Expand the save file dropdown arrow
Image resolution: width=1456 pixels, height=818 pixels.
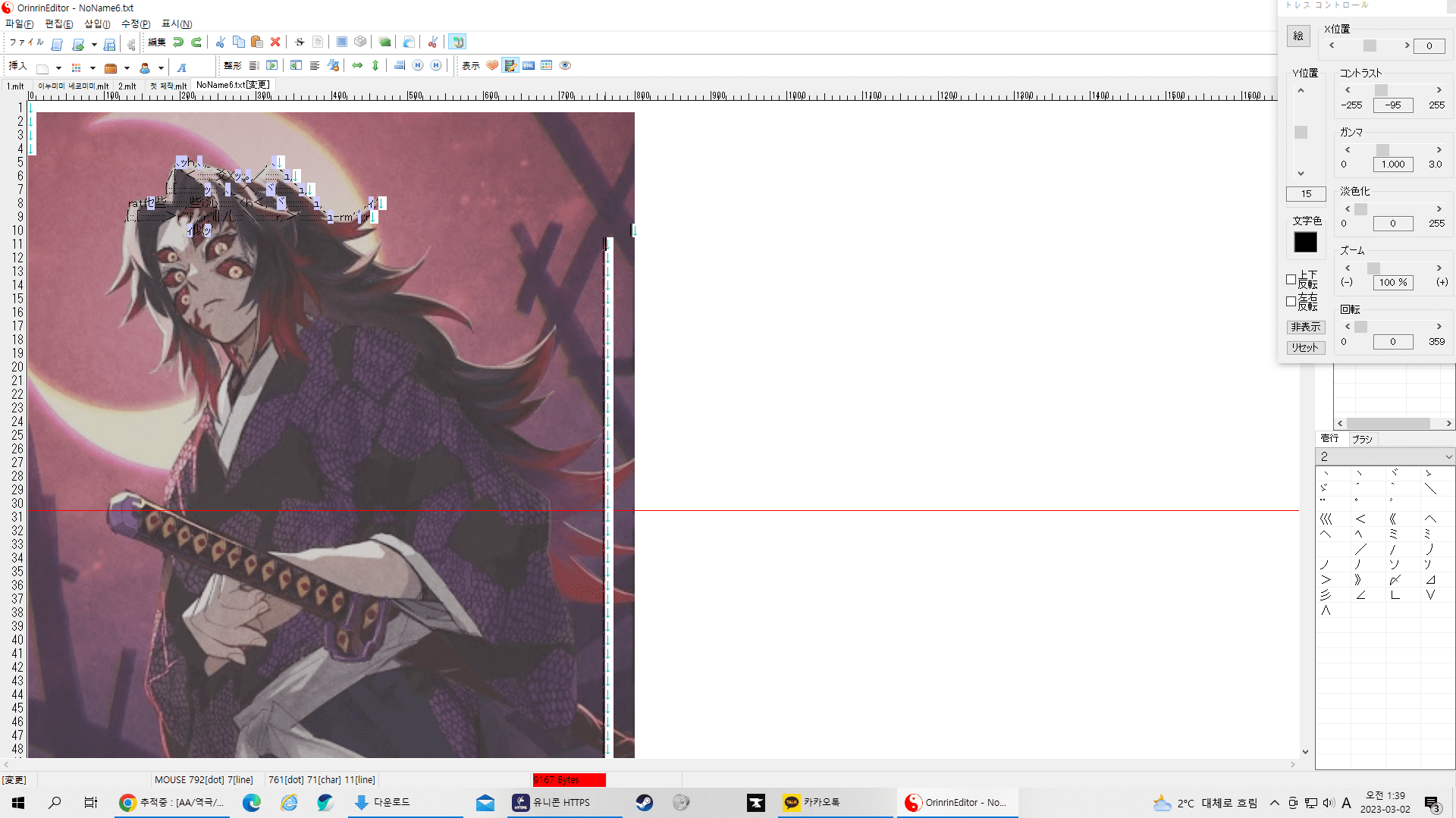click(94, 45)
